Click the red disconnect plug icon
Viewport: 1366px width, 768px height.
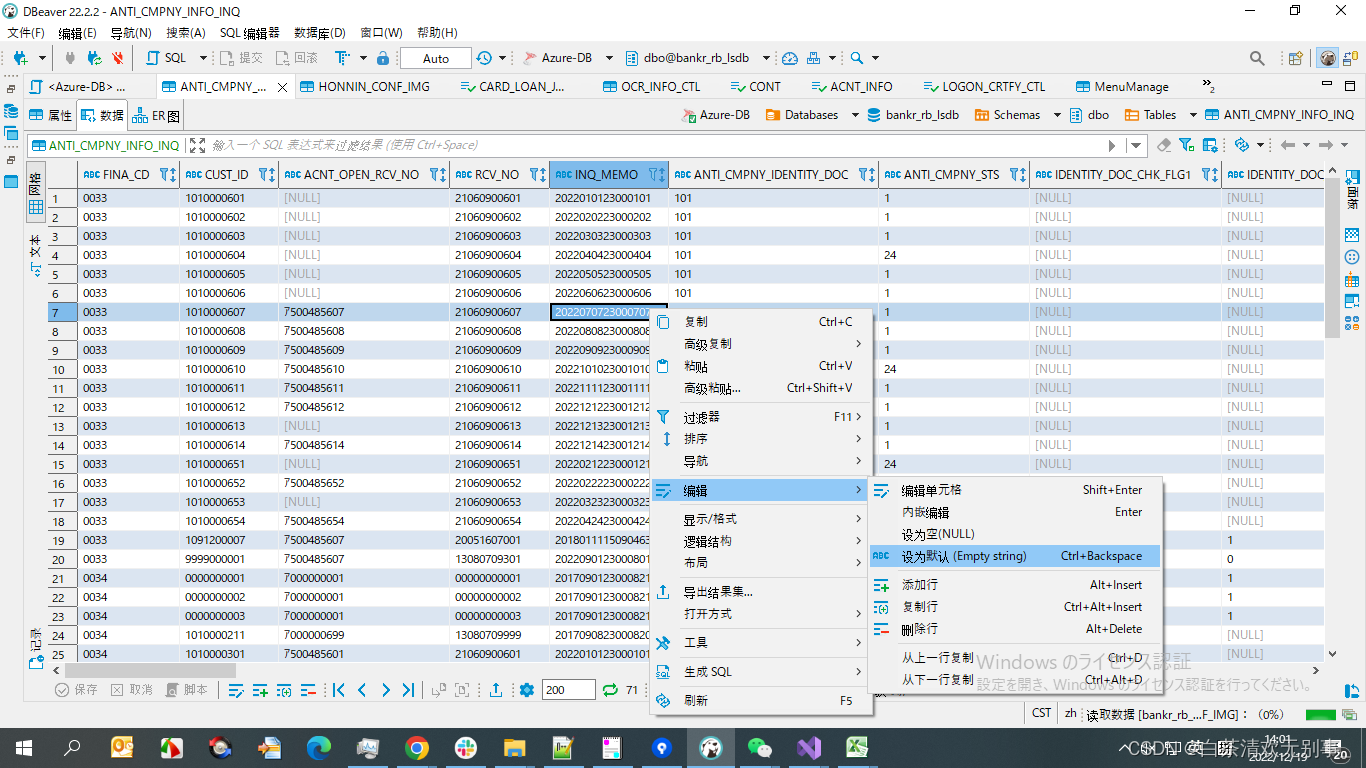tap(118, 58)
